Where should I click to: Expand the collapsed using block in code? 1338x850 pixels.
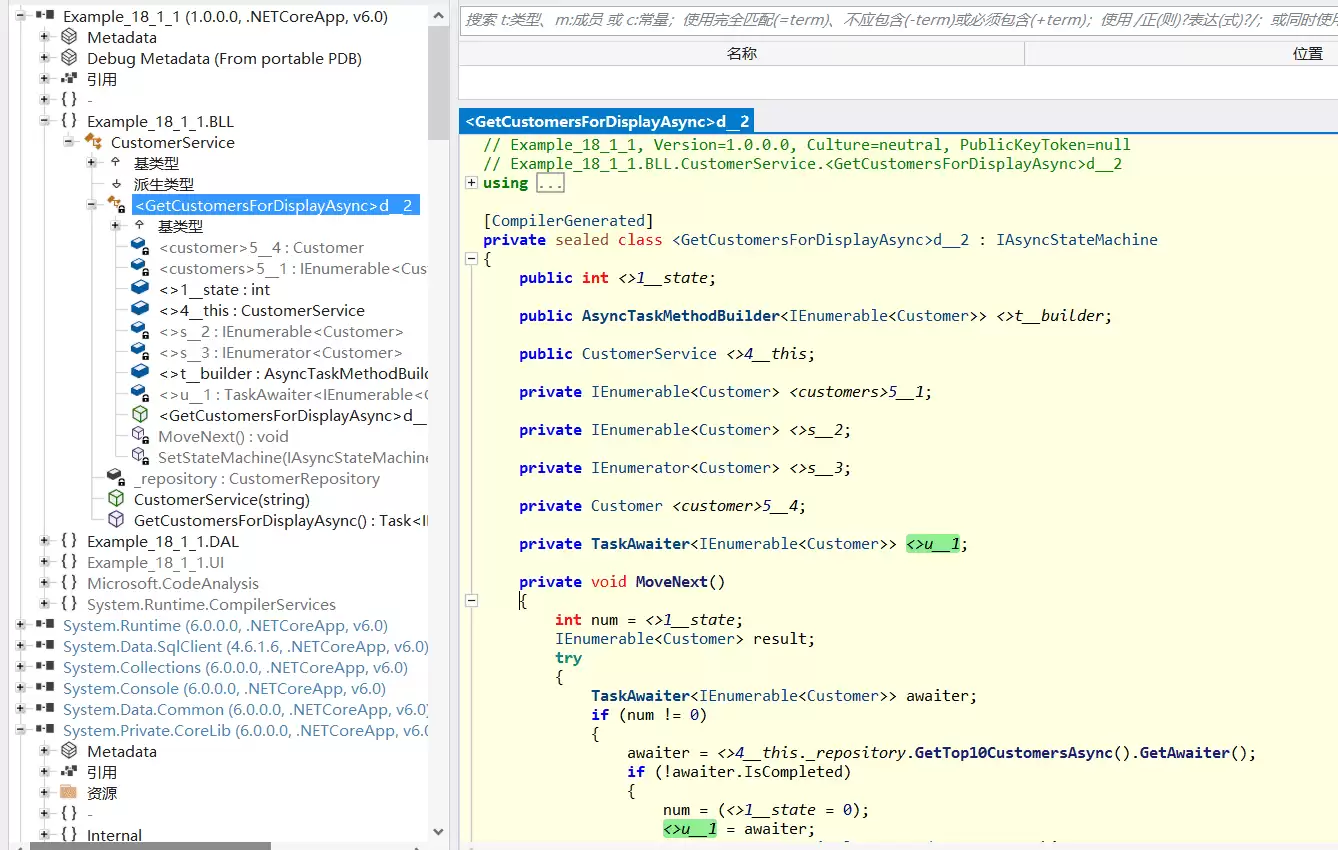click(471, 183)
